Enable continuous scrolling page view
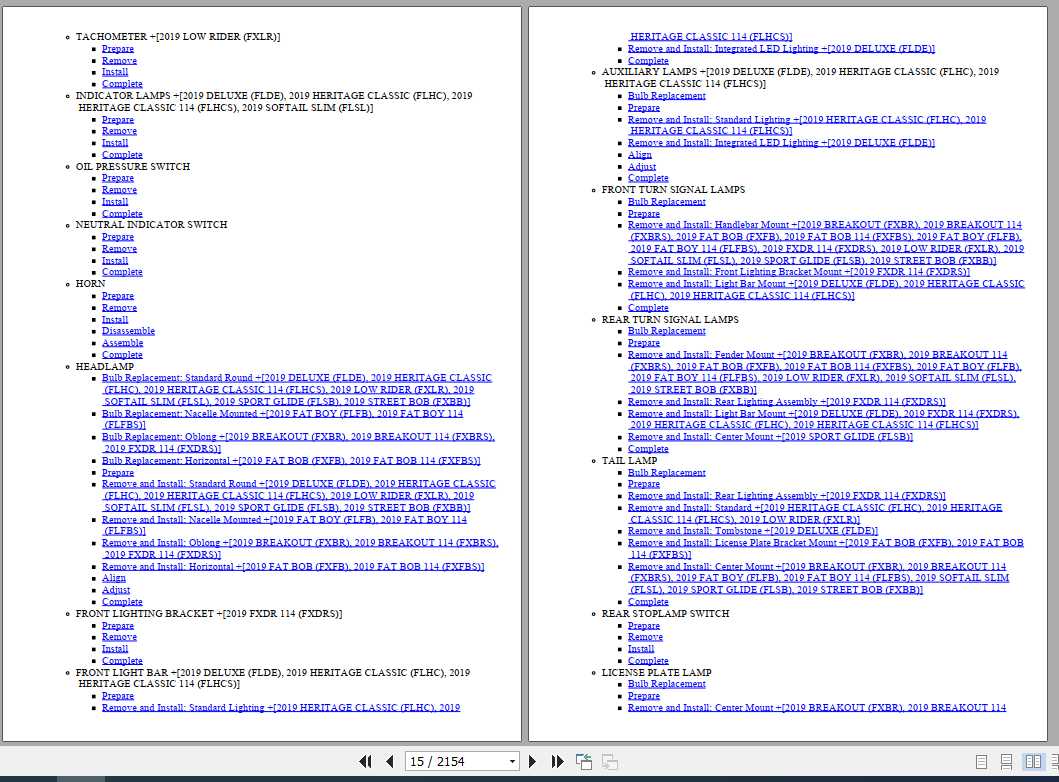The height and width of the screenshot is (782, 1059). [1007, 762]
